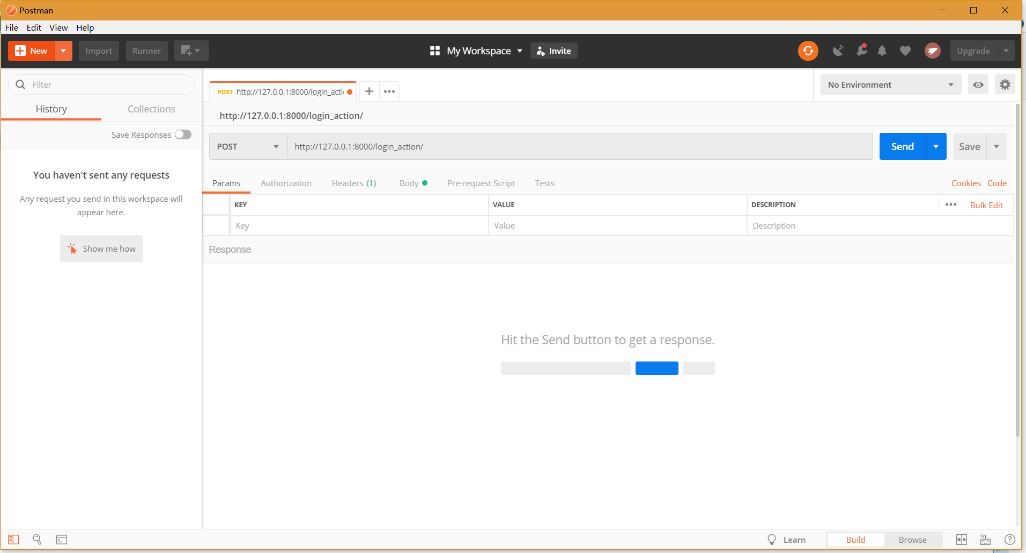Image resolution: width=1026 pixels, height=553 pixels.
Task: Select the Body tab
Action: tap(413, 183)
